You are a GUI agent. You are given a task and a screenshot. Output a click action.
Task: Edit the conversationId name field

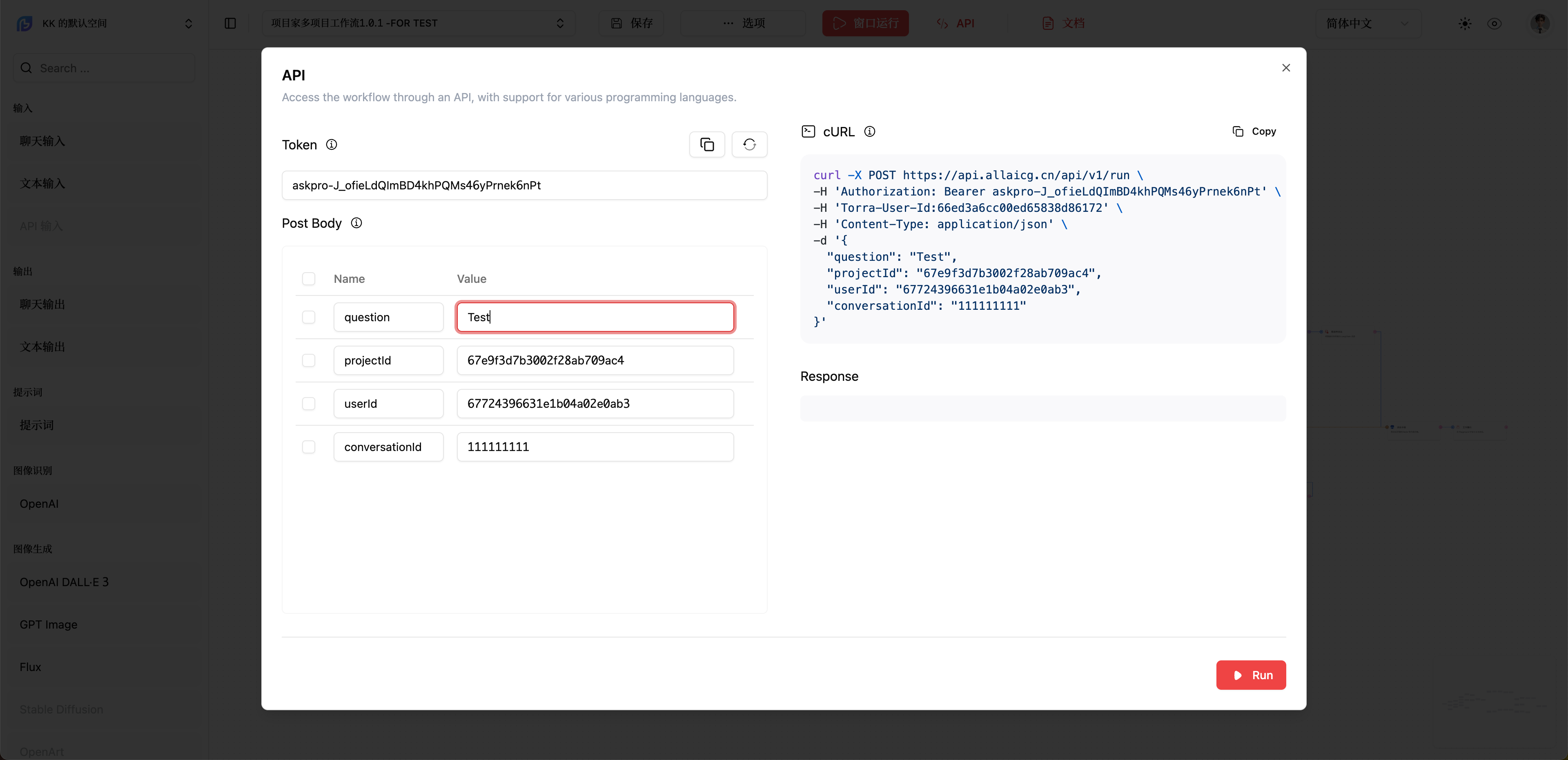388,447
